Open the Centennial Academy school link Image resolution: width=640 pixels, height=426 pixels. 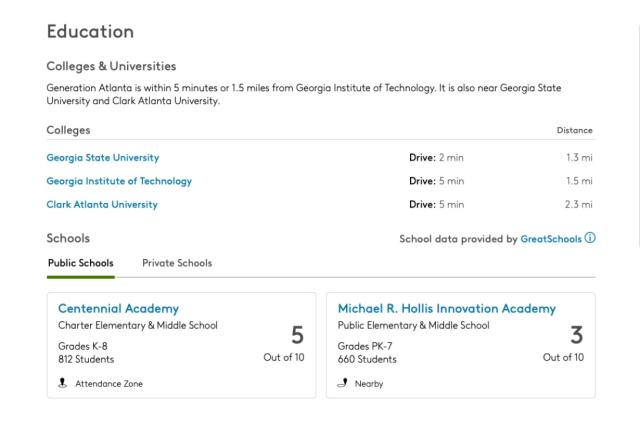[x=119, y=308]
